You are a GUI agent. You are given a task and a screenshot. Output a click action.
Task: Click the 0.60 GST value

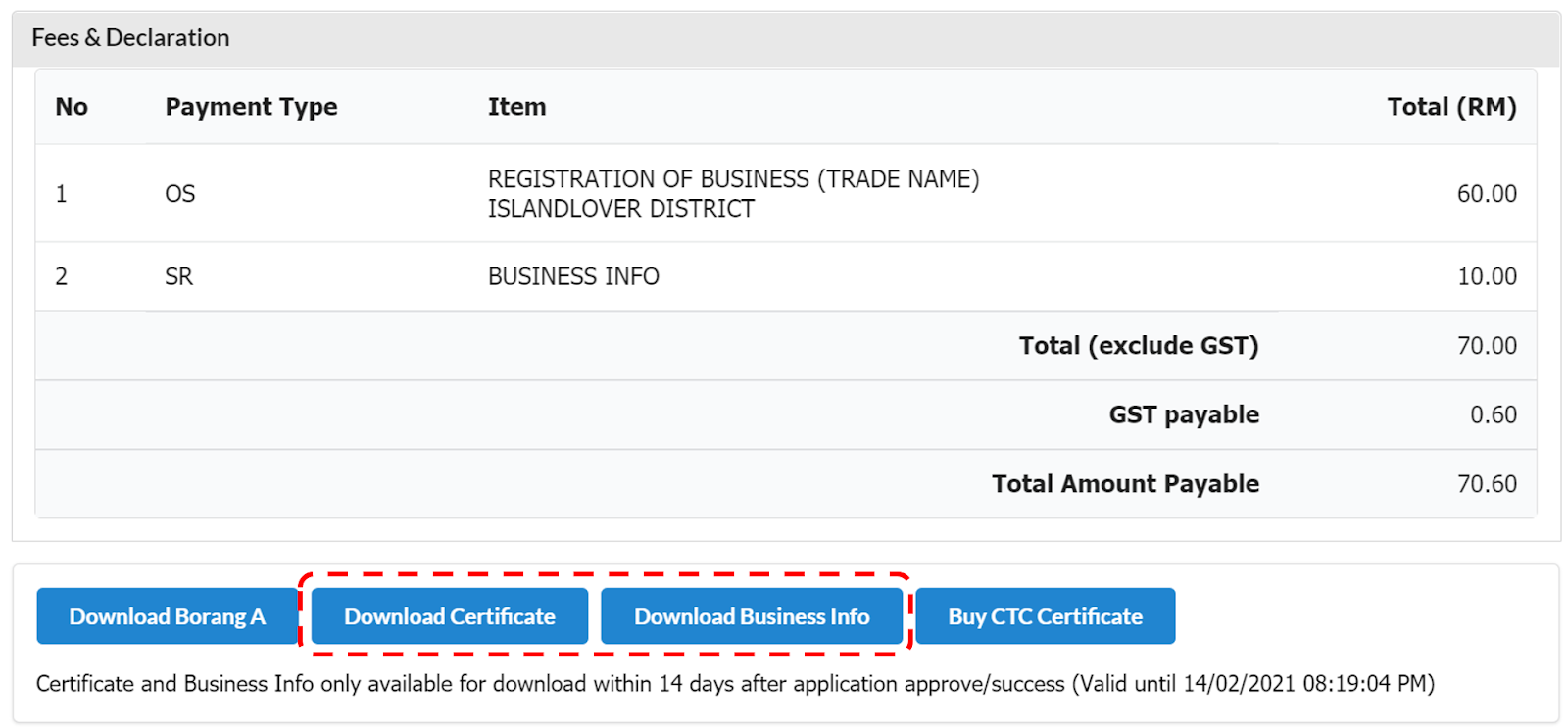1494,414
